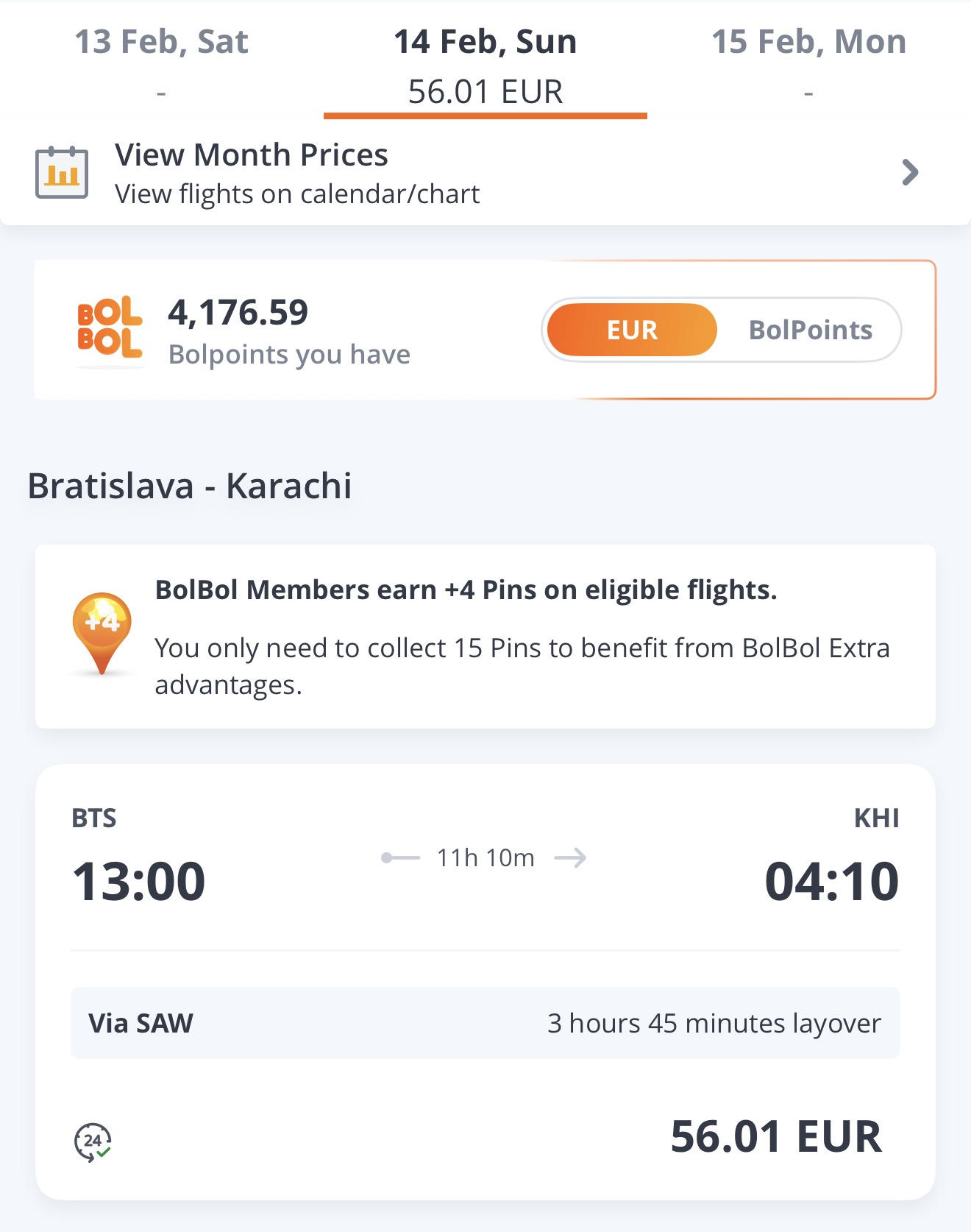
Task: Select the 15 Feb, Mon date tab
Action: (809, 62)
